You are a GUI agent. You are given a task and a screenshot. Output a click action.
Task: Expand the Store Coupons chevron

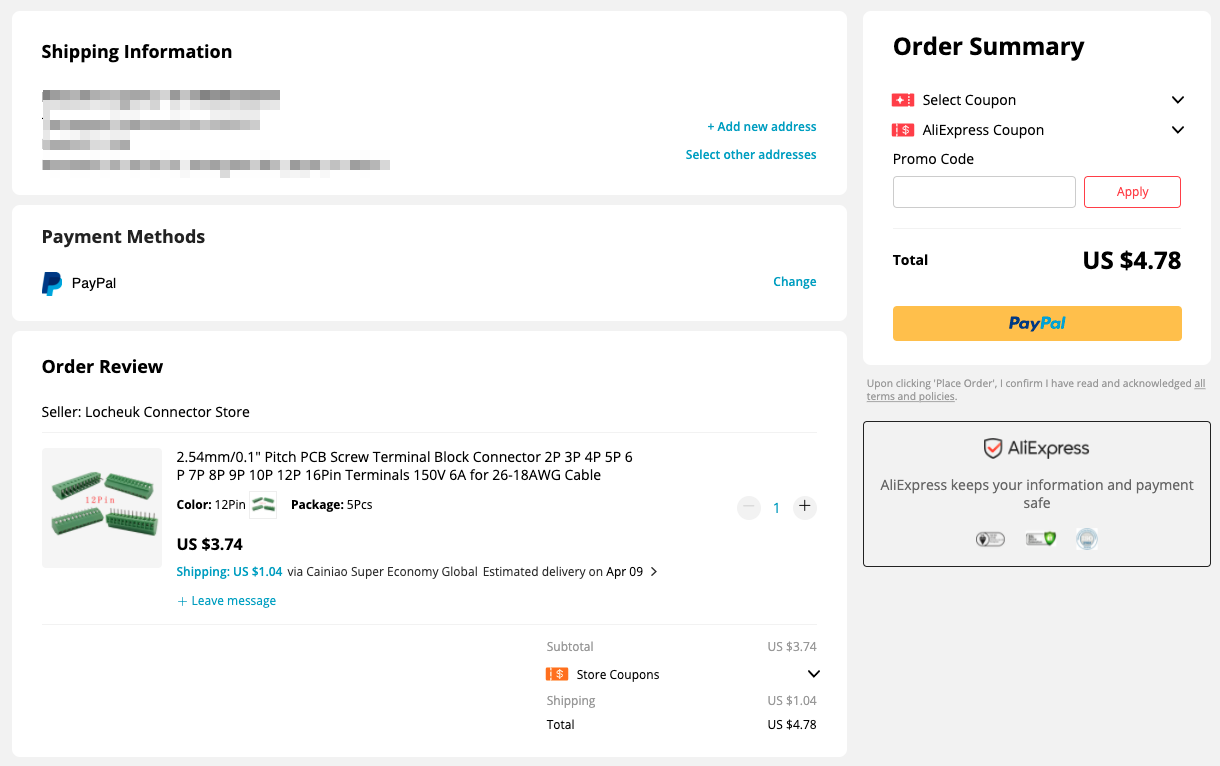(x=813, y=674)
